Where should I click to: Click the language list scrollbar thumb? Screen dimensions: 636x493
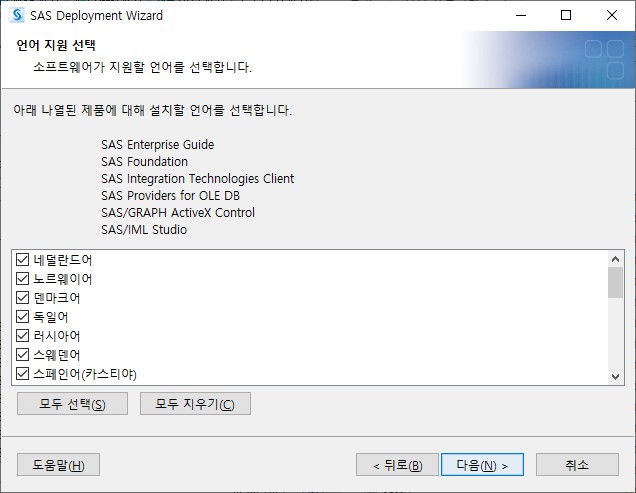click(x=615, y=282)
